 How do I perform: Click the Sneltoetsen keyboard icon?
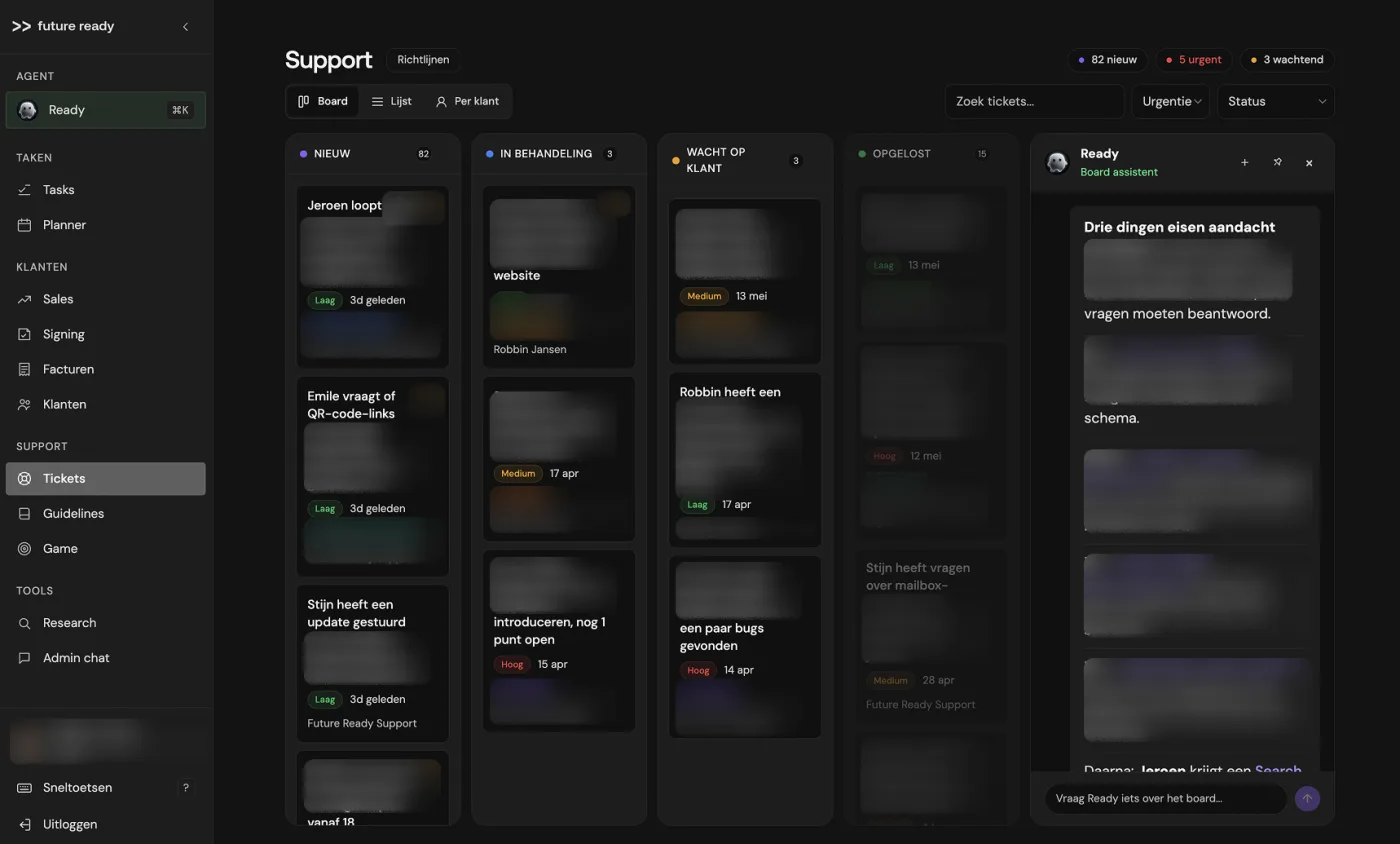(25, 787)
